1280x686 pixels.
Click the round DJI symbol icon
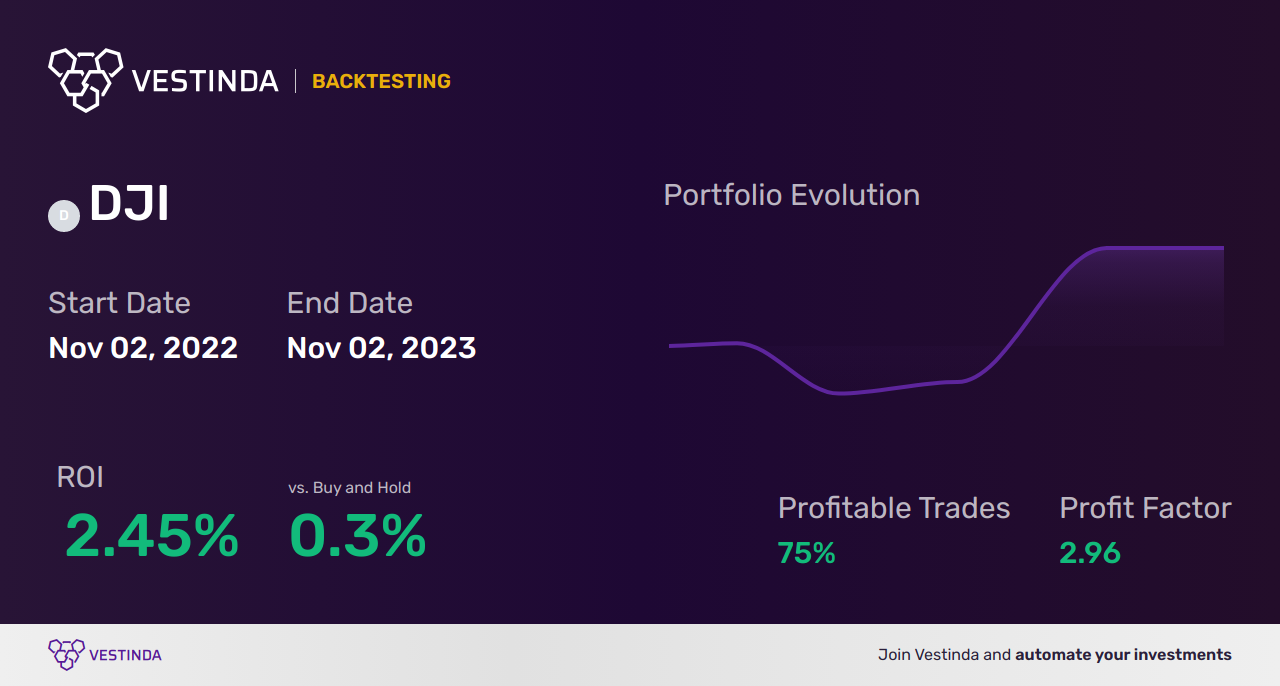(64, 215)
